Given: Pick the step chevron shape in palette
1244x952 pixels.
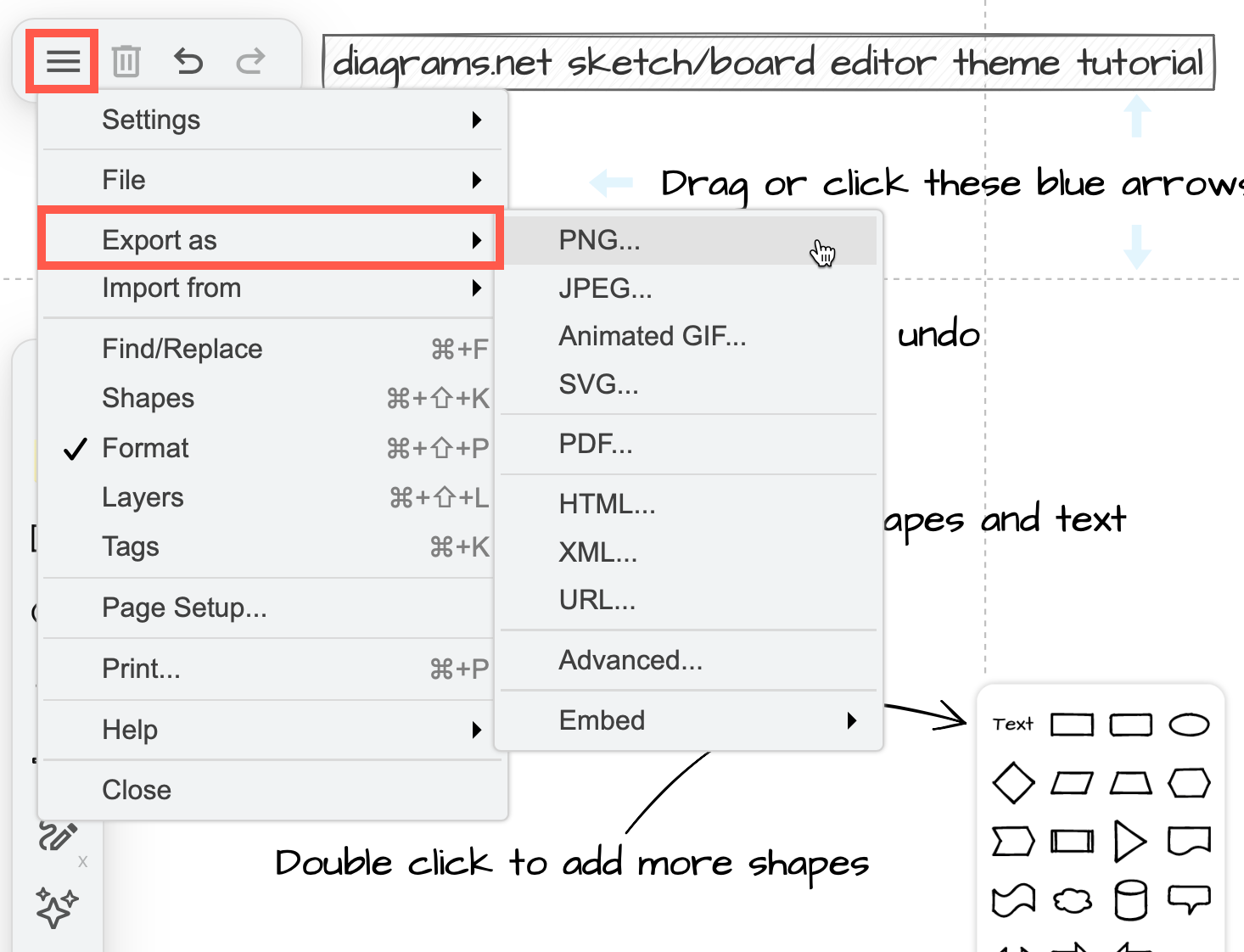Looking at the screenshot, I should 1013,841.
